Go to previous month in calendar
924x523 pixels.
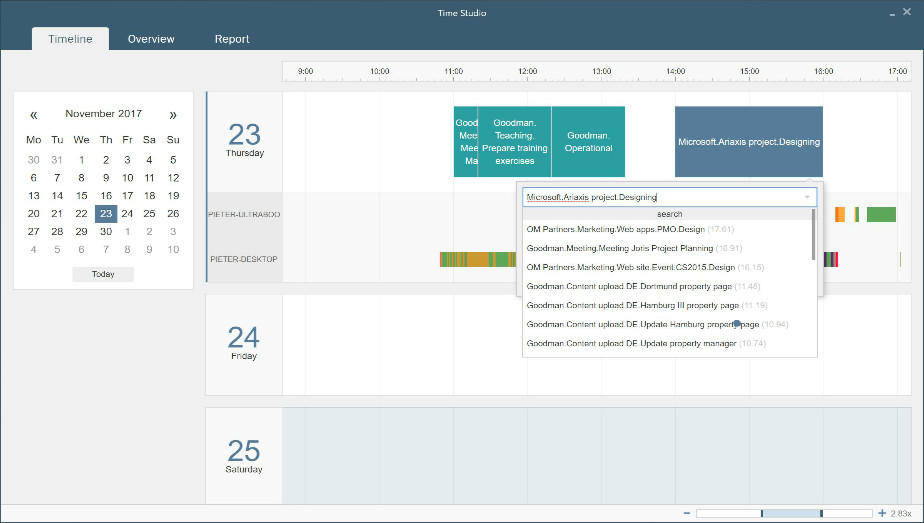tap(34, 114)
